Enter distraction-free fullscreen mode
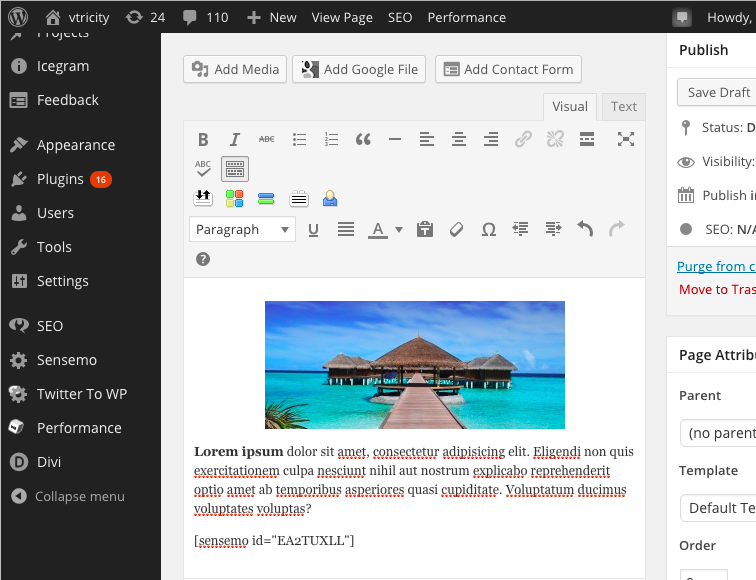 pos(626,140)
